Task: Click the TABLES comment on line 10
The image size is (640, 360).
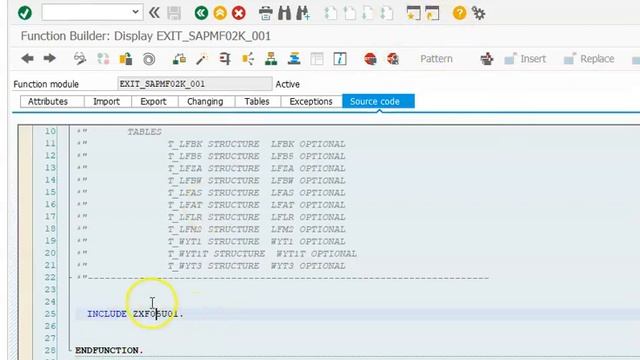Action: [144, 132]
